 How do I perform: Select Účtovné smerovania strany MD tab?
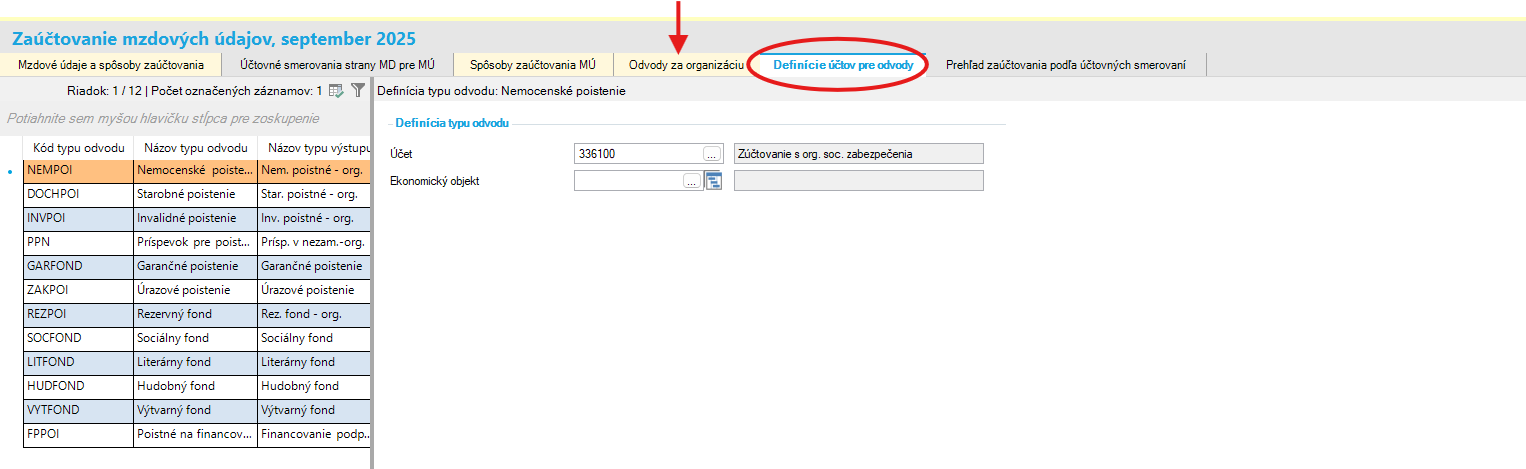[x=336, y=65]
